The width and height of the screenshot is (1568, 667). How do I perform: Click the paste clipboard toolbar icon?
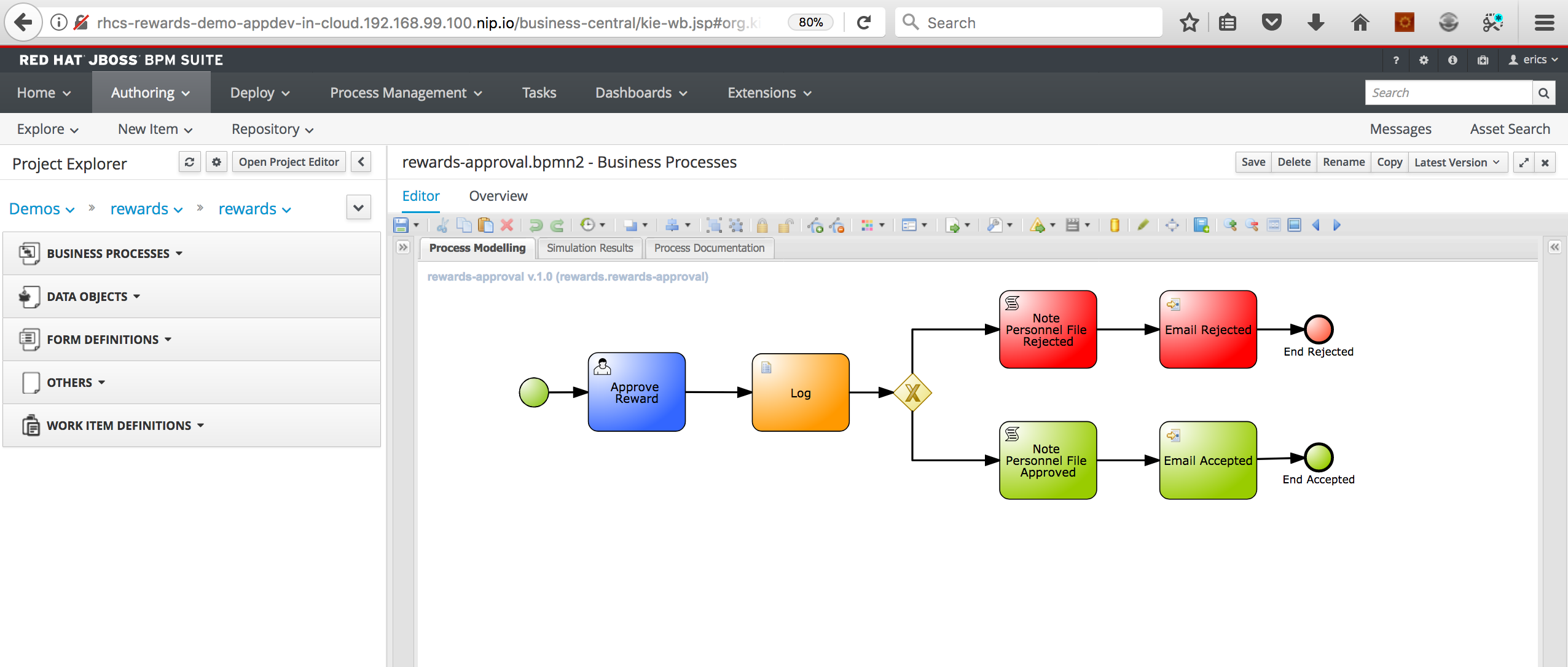[485, 225]
